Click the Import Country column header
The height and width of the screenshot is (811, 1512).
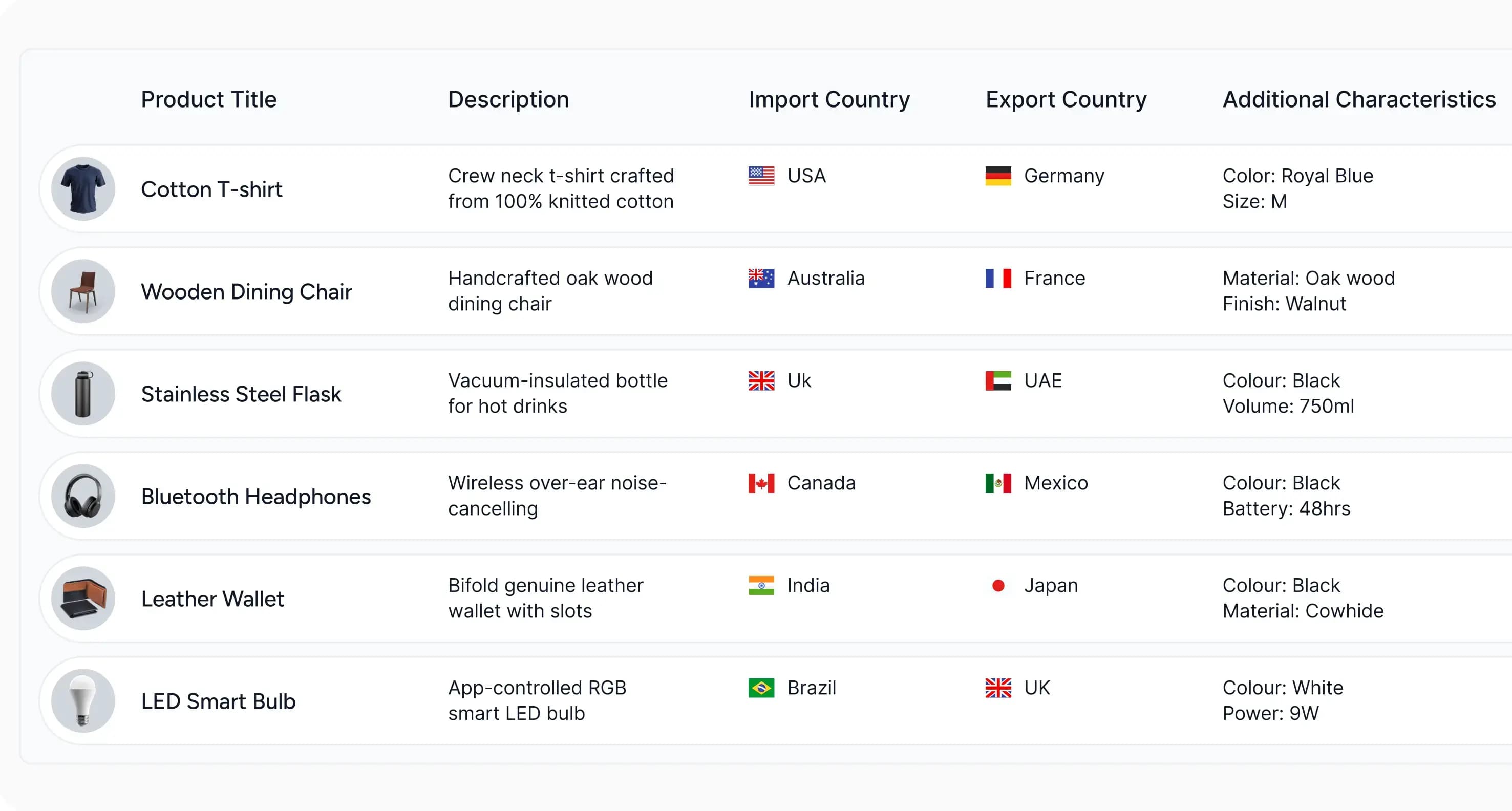829,99
